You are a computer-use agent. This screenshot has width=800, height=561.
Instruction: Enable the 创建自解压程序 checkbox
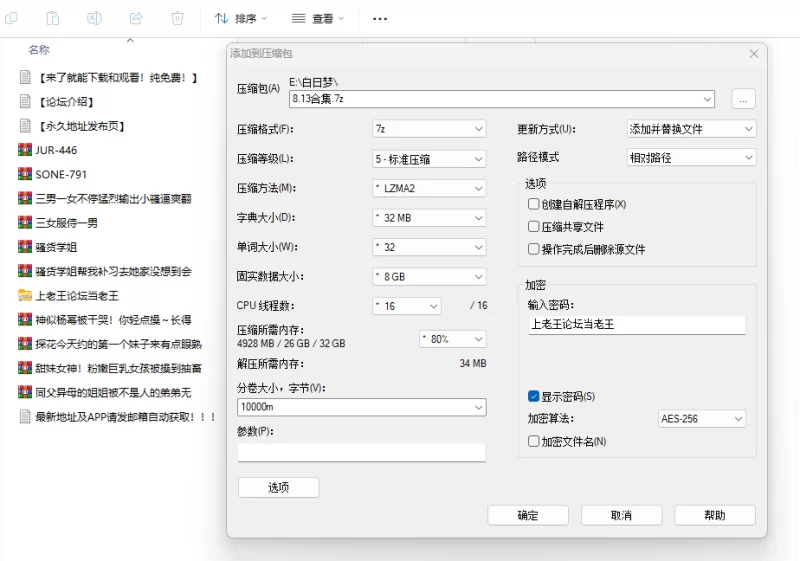pyautogui.click(x=533, y=204)
